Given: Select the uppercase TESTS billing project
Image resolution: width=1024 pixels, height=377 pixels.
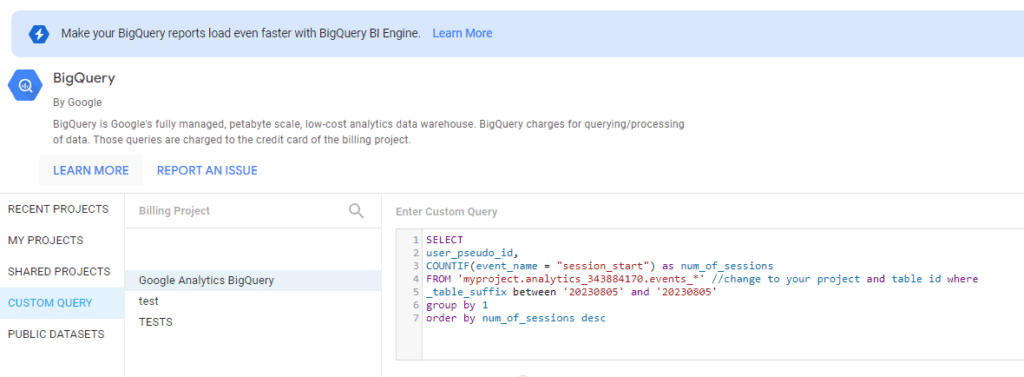Looking at the screenshot, I should pos(253,322).
